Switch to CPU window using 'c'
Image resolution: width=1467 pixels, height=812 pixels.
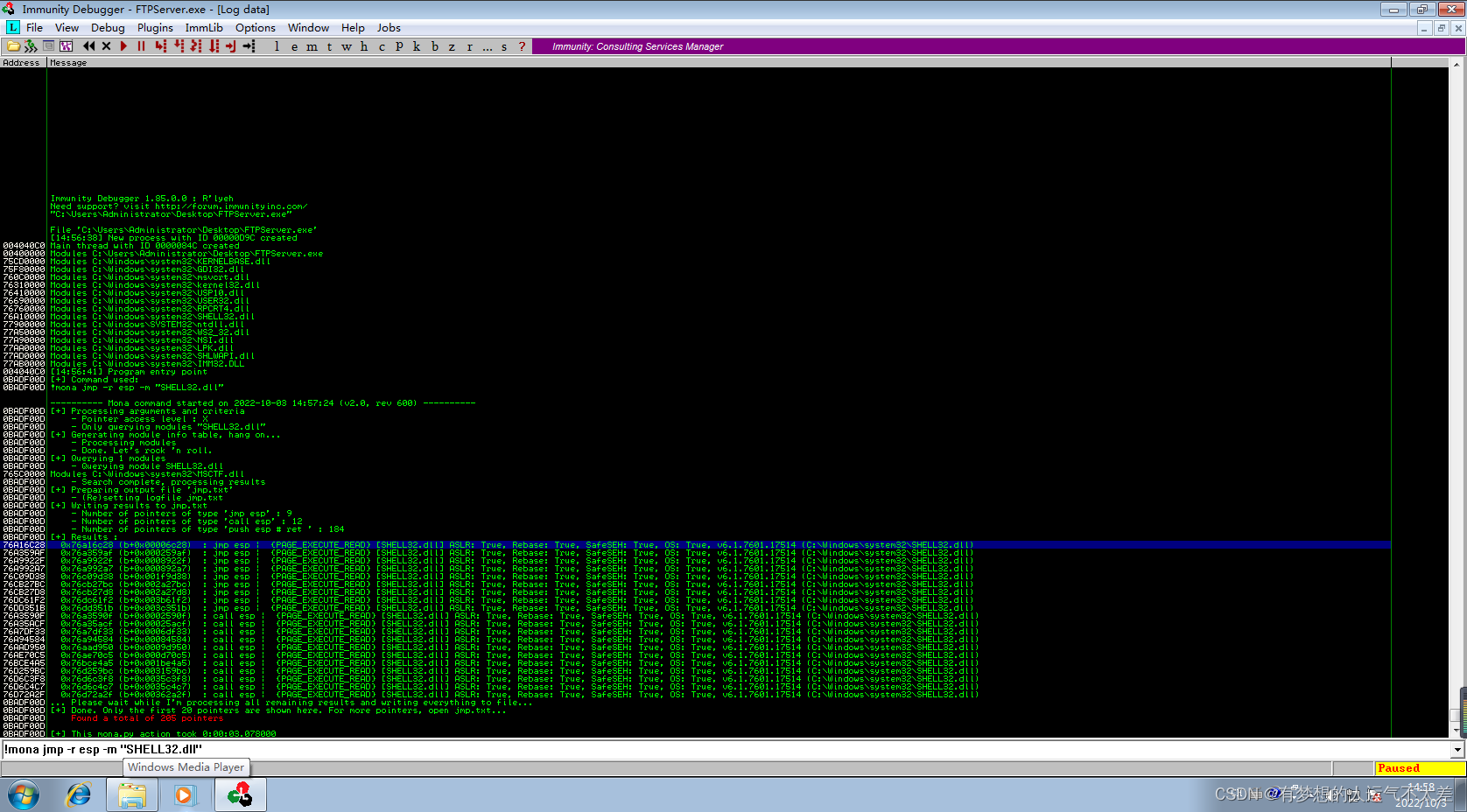point(382,46)
